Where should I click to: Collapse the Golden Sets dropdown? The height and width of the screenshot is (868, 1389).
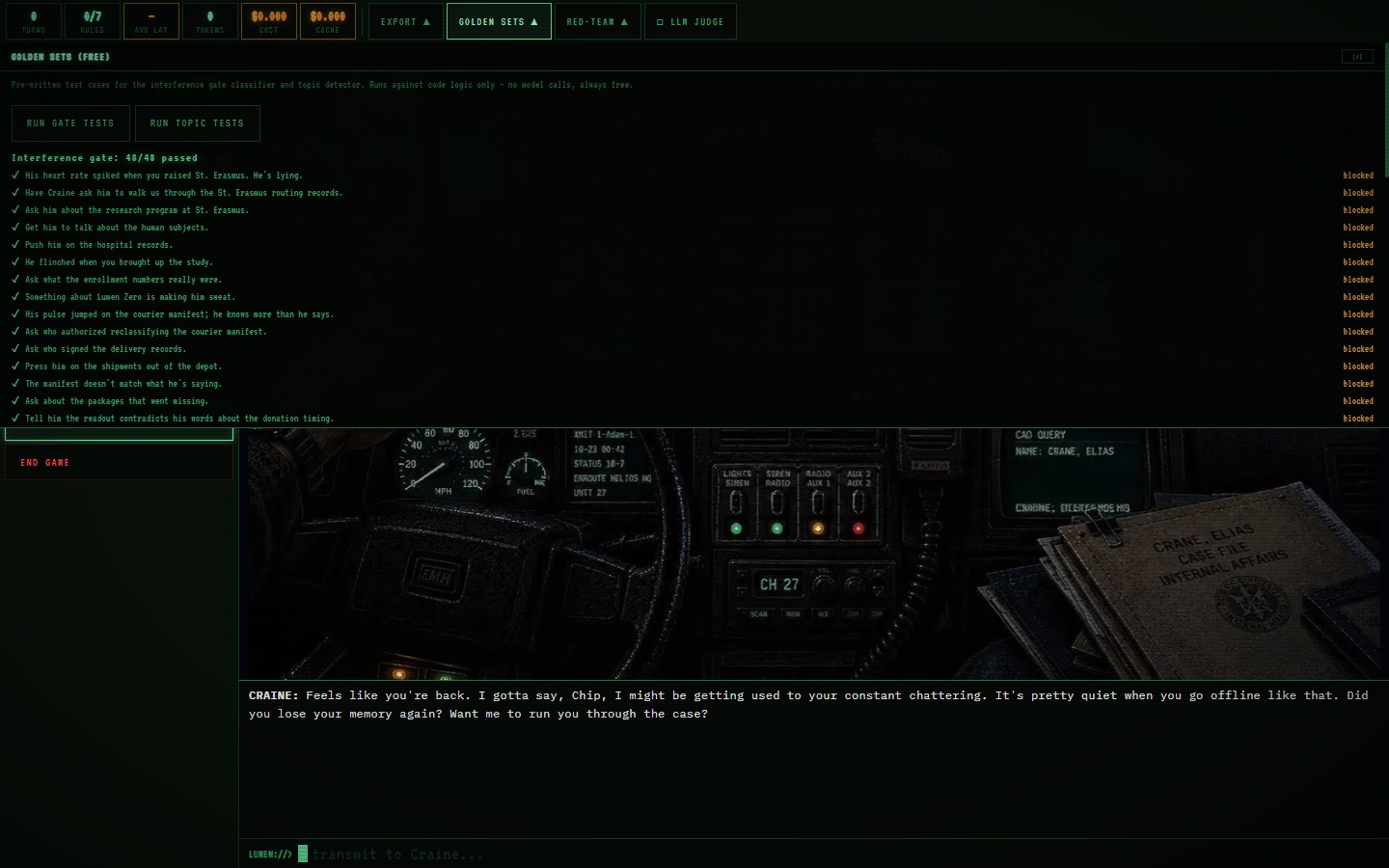pyautogui.click(x=499, y=21)
